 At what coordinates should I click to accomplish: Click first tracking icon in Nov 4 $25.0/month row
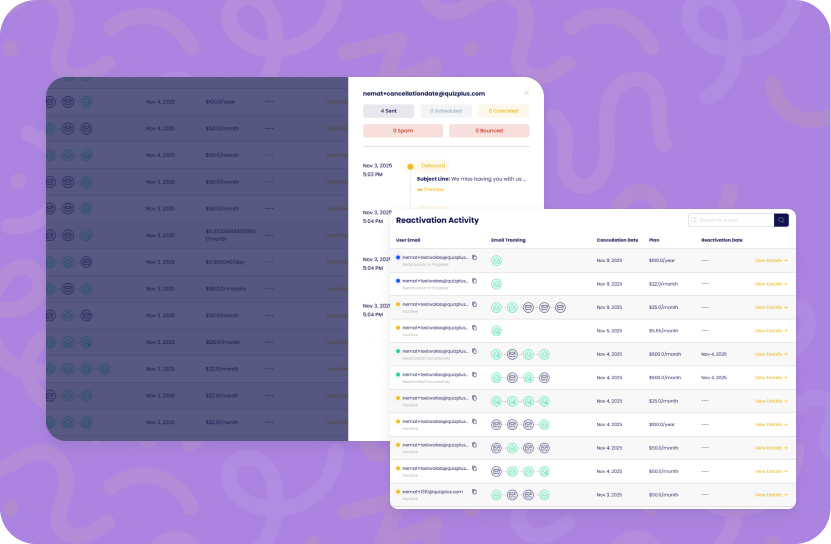(x=496, y=401)
